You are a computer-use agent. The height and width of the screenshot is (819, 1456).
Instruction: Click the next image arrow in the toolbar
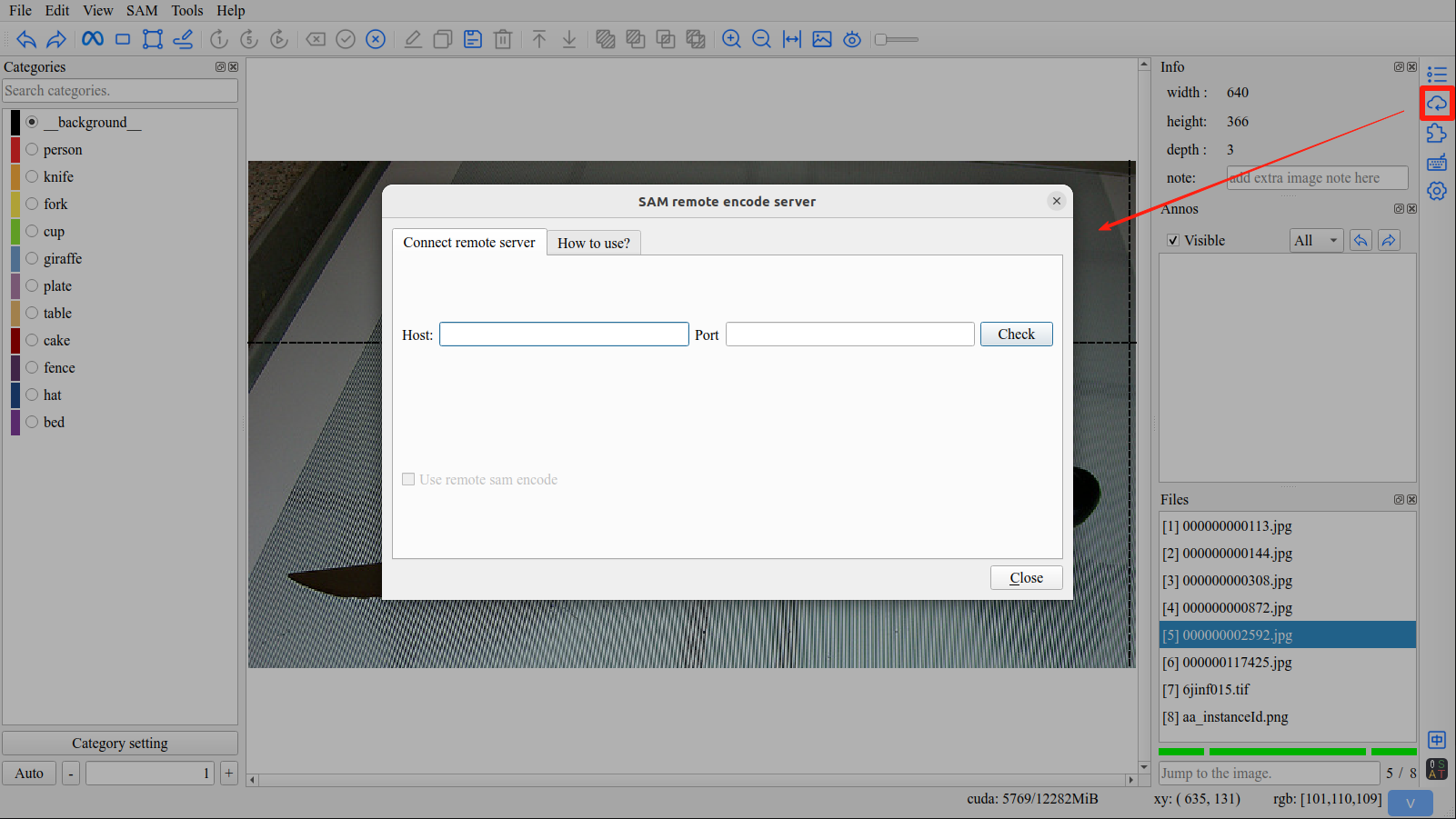point(56,39)
